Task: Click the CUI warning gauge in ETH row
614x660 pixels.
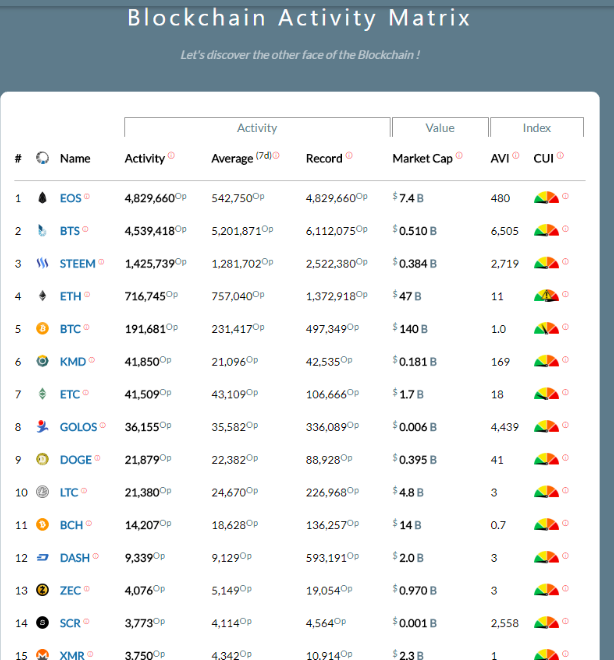Action: (546, 295)
